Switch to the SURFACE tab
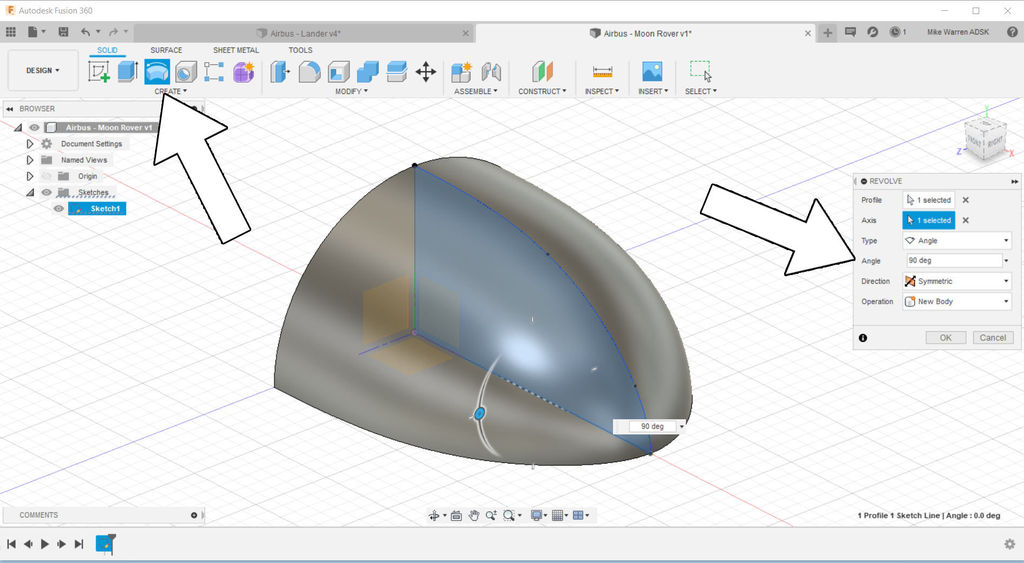 (166, 50)
